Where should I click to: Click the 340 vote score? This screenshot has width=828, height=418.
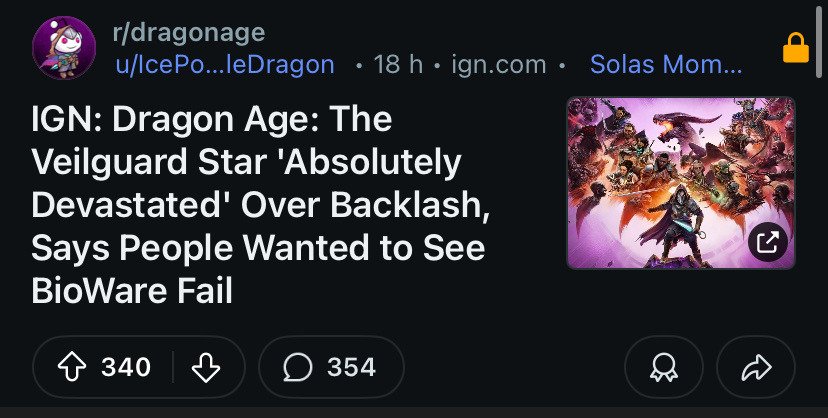126,367
